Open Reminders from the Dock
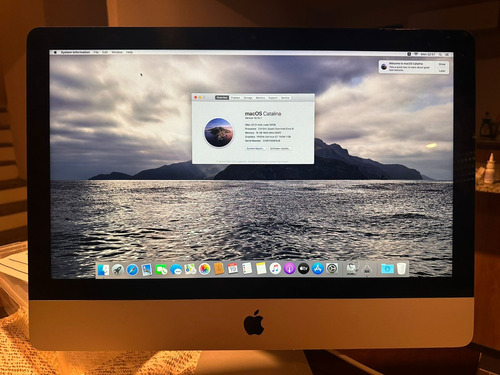Screen dimensions: 500x375 pos(247,268)
